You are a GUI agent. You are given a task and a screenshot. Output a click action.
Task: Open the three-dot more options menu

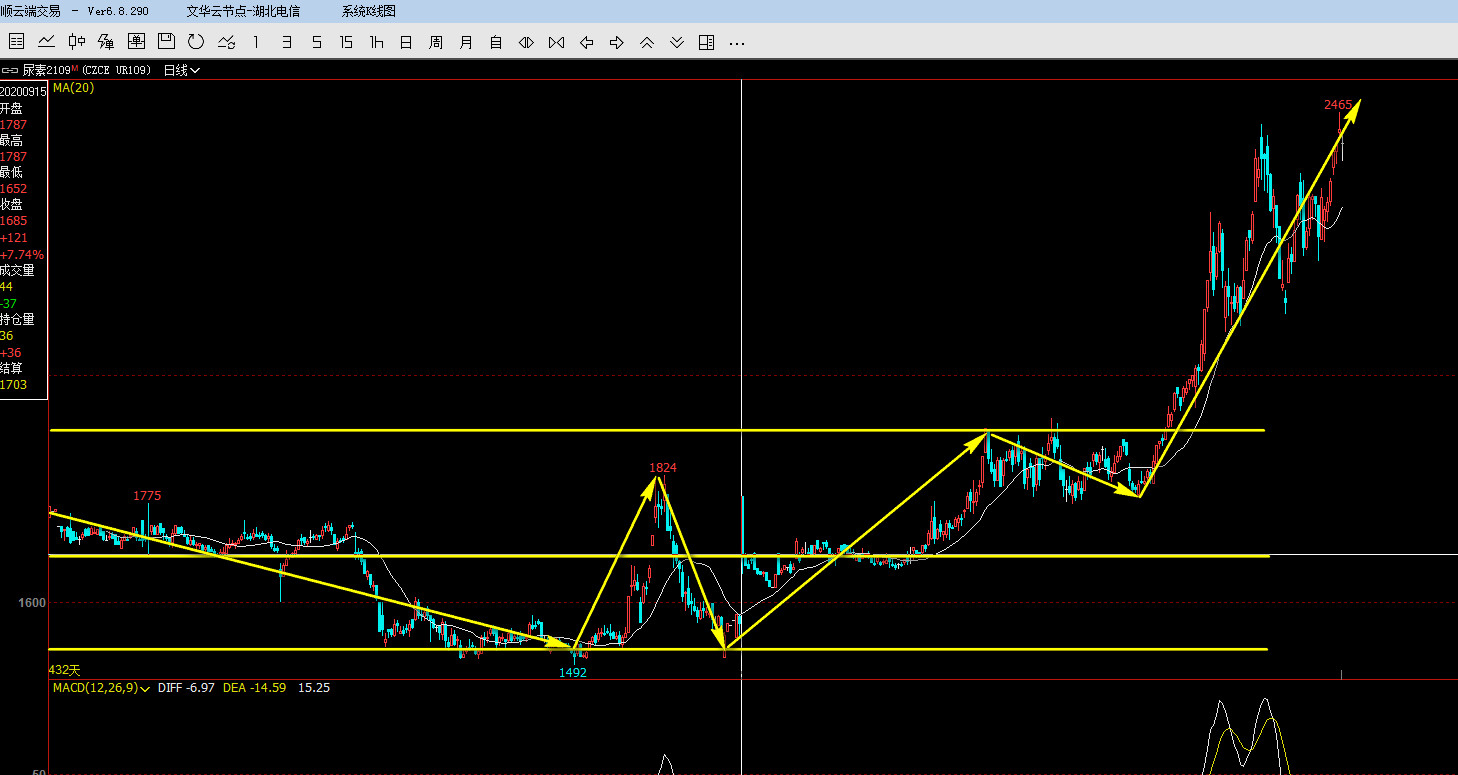tap(737, 42)
